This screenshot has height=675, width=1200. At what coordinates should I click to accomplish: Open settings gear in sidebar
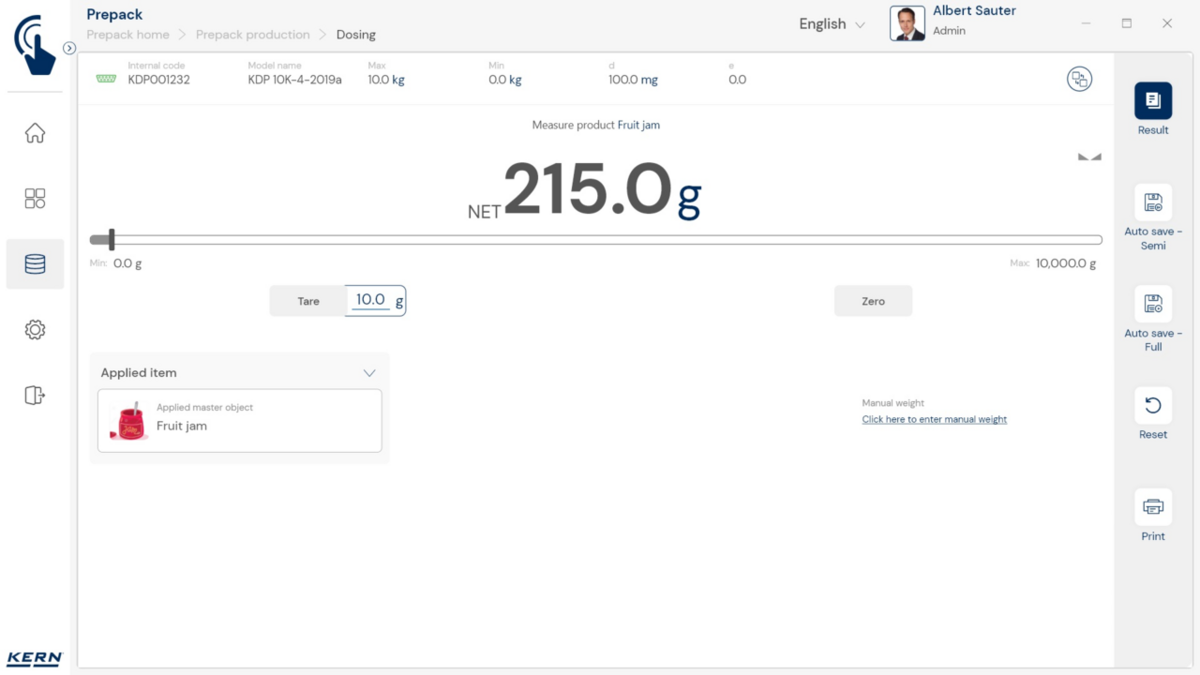coord(35,330)
